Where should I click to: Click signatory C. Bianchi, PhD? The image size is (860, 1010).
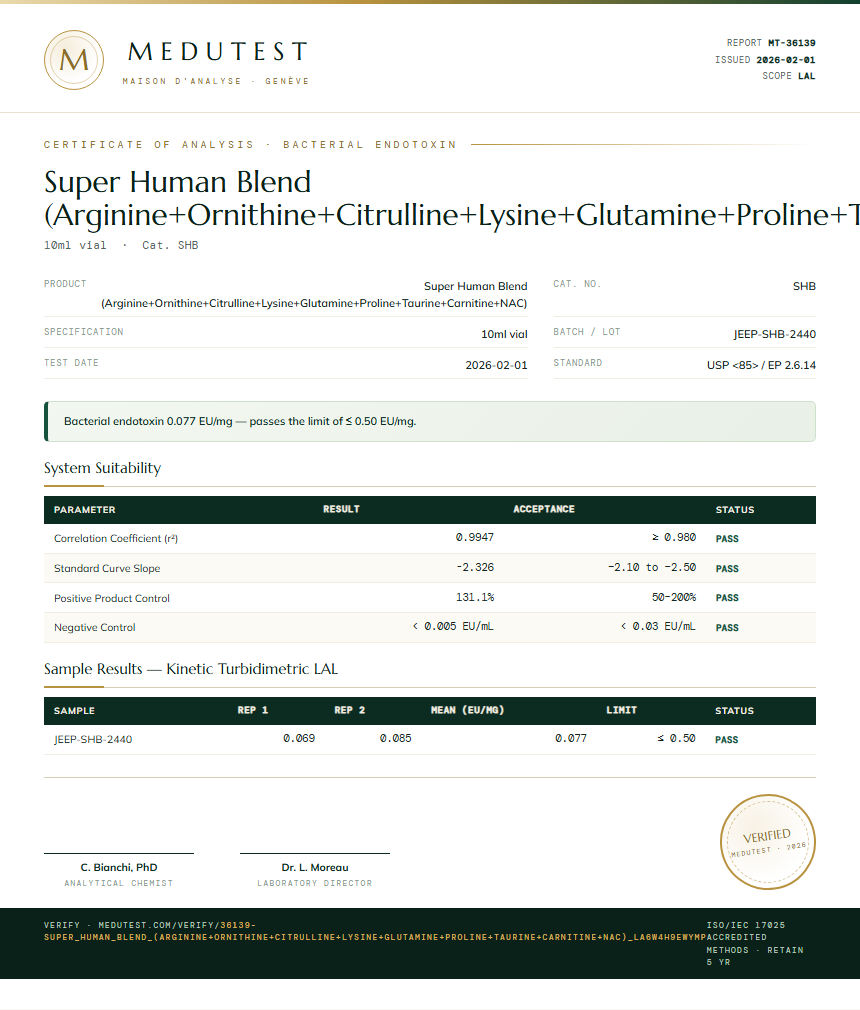[x=119, y=868]
